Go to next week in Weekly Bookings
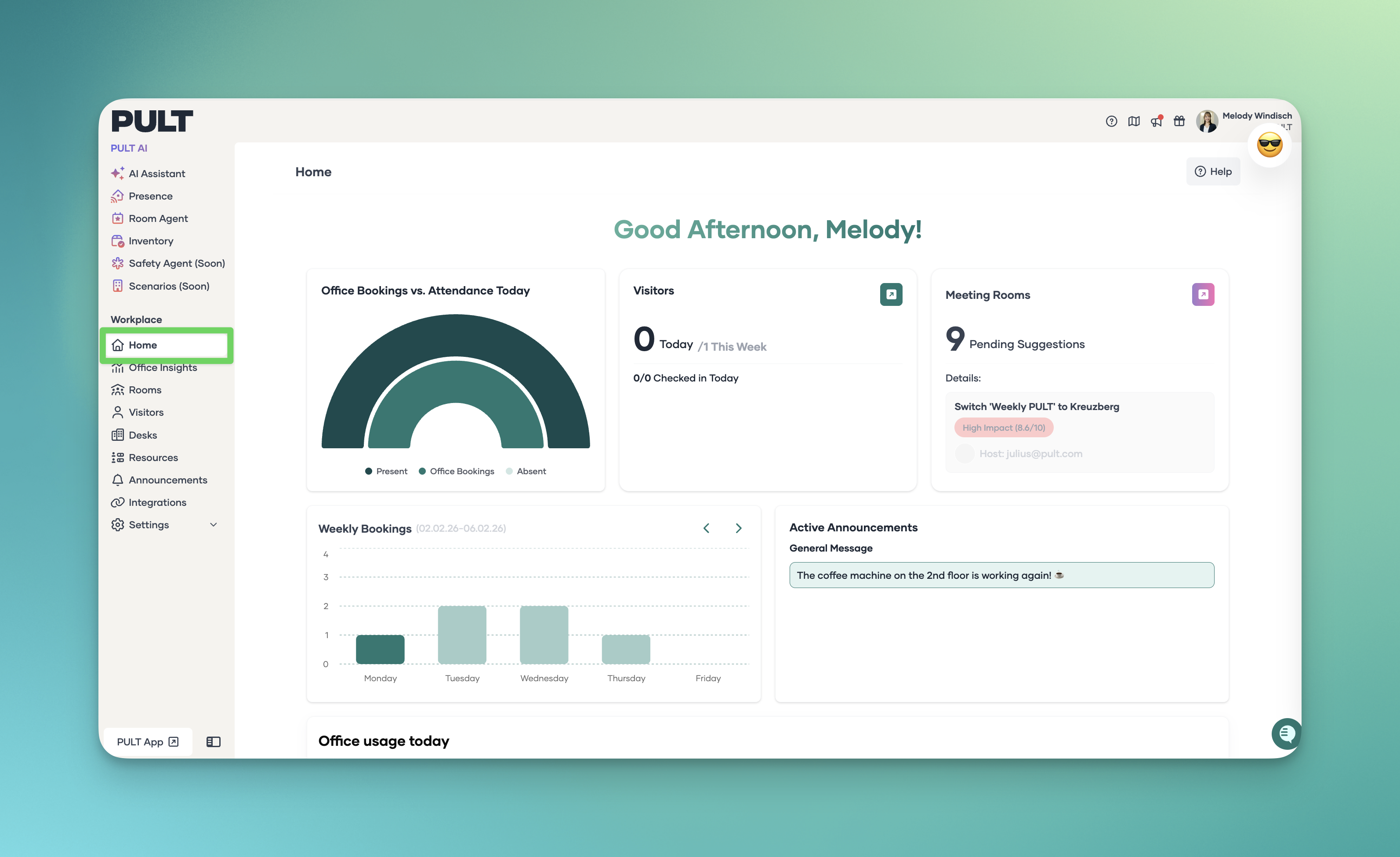Viewport: 1400px width, 857px height. point(738,528)
